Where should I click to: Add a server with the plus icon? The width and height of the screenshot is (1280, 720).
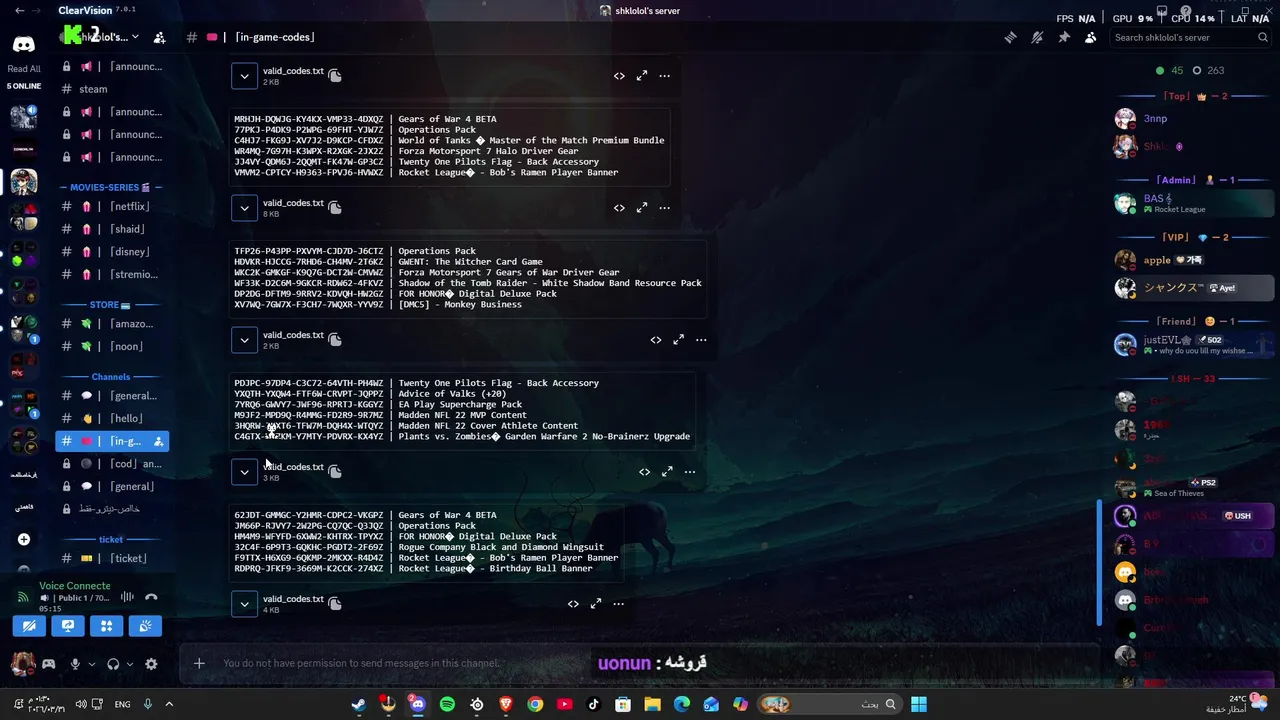pos(24,539)
